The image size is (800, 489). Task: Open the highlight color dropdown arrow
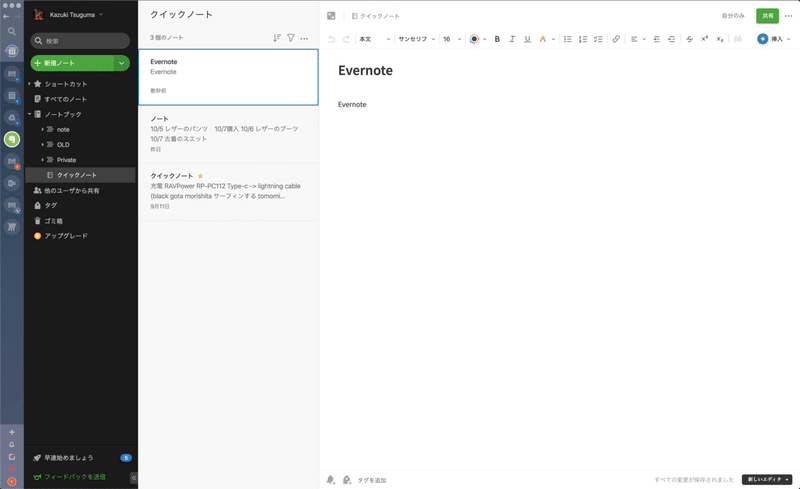click(553, 39)
